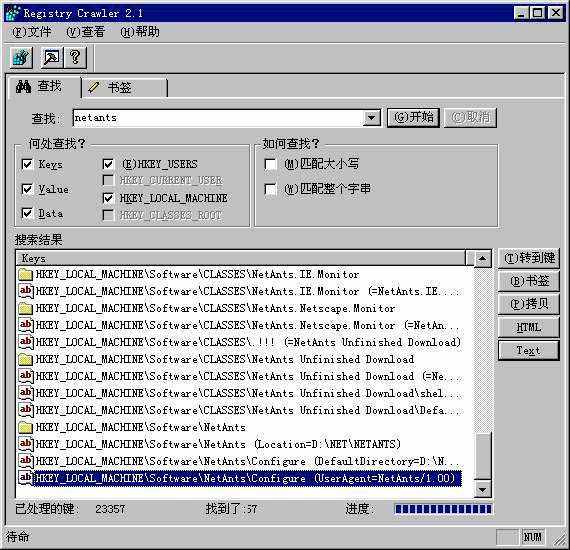Toggle the HKEY_LOCAL_MACHINE checkbox
Viewport: 570px width, 550px height.
(108, 198)
